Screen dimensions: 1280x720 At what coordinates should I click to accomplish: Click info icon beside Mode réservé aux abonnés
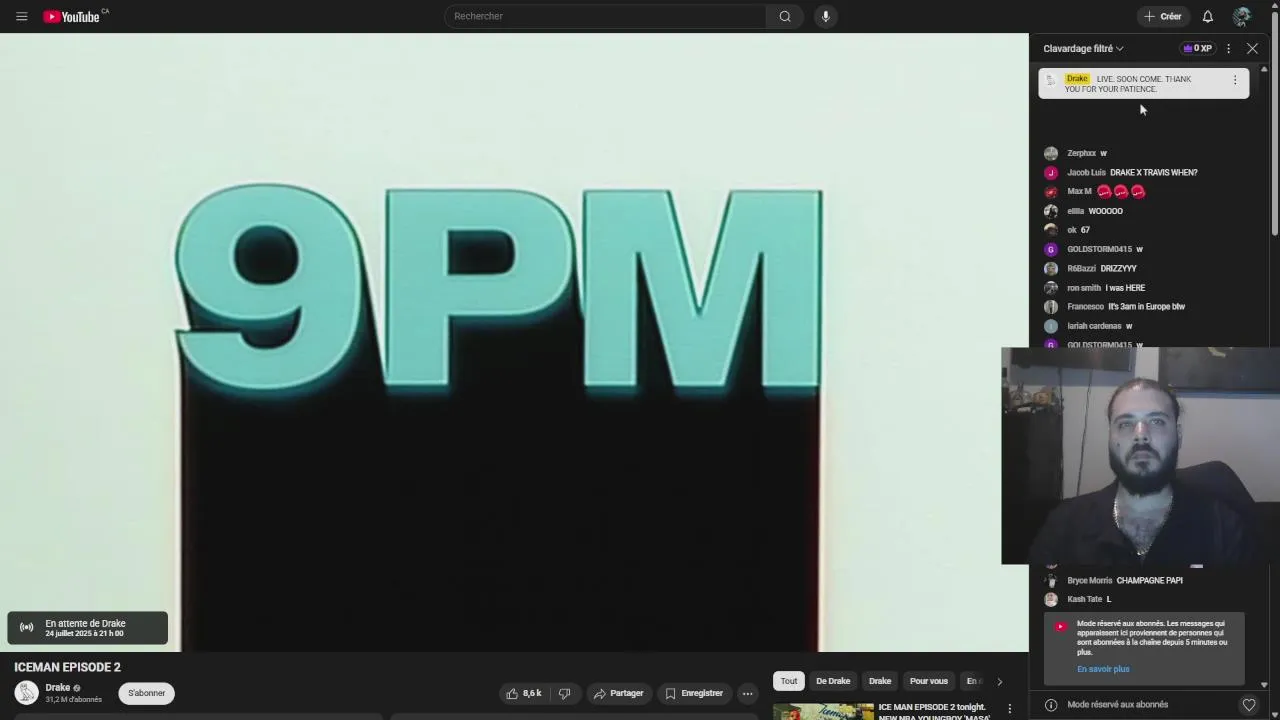pos(1051,704)
